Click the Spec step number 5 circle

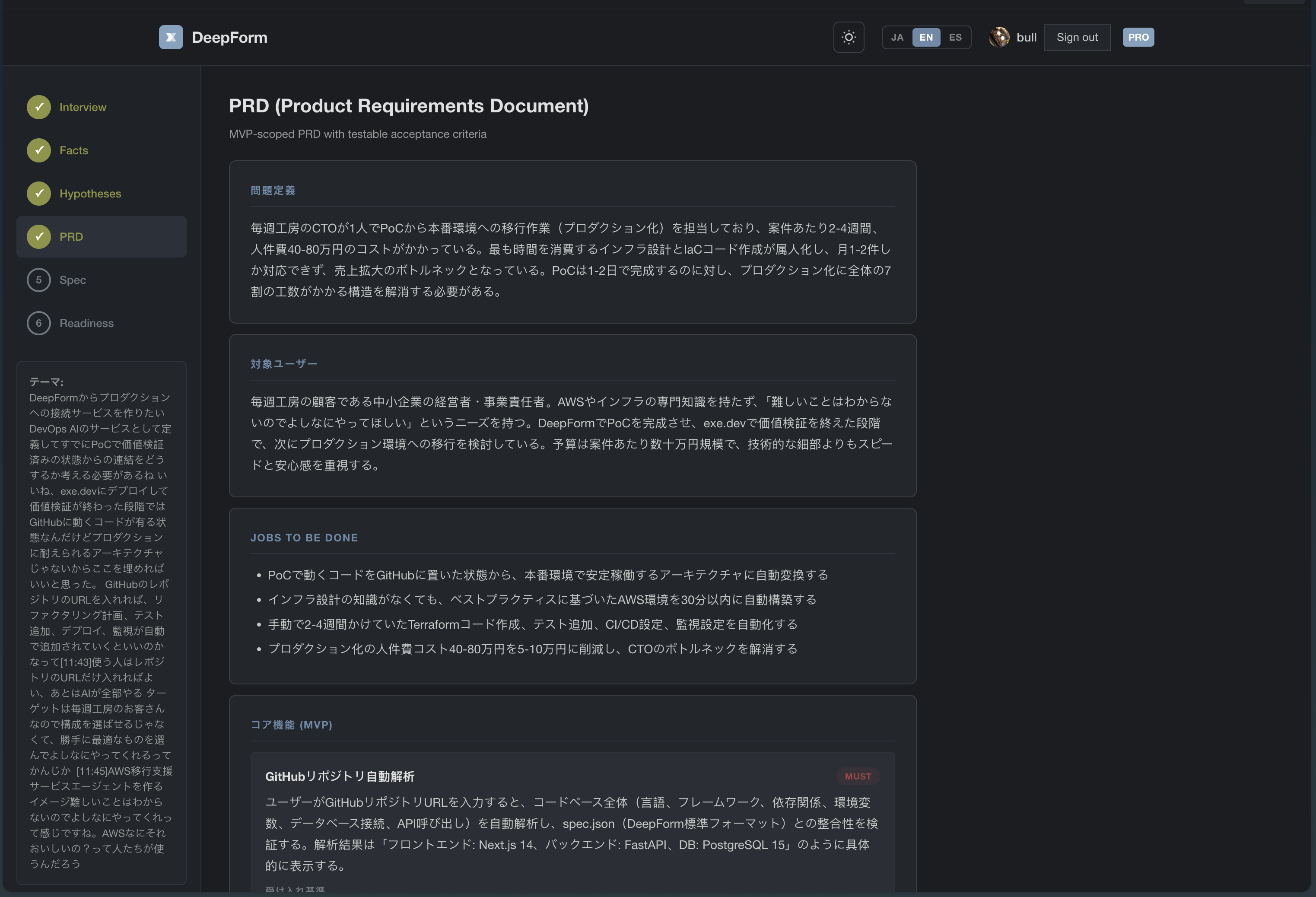38,280
